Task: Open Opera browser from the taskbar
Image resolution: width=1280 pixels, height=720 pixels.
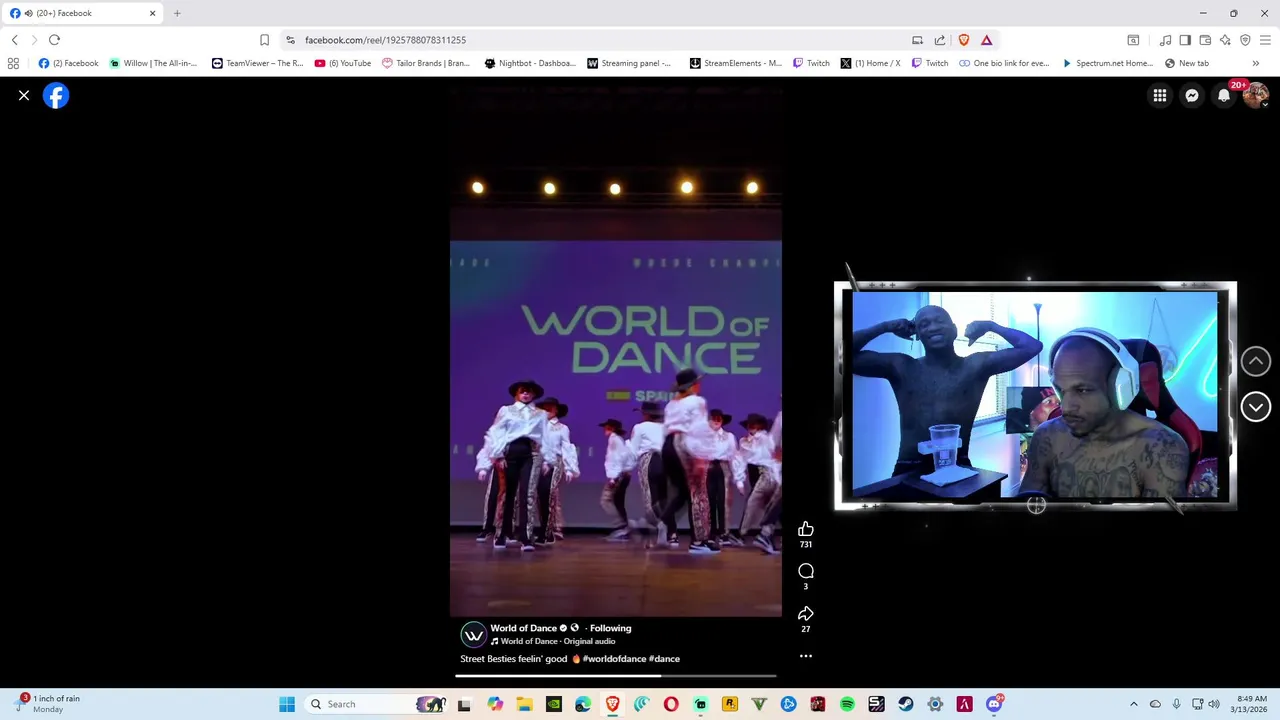Action: pos(671,704)
